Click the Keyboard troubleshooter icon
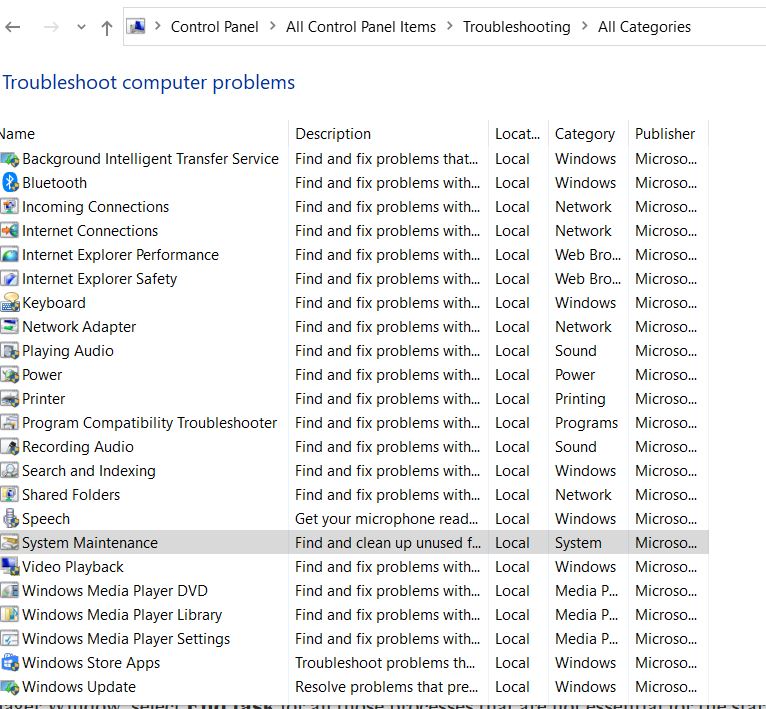Image resolution: width=766 pixels, height=709 pixels. [x=10, y=303]
